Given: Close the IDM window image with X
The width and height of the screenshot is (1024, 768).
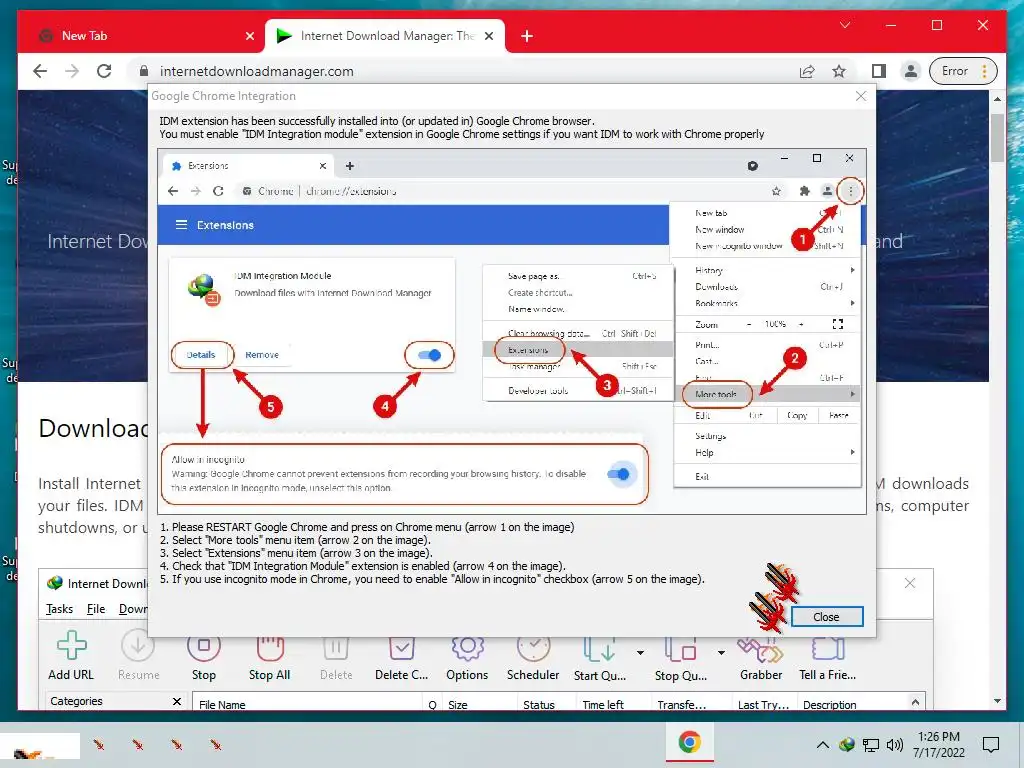Looking at the screenshot, I should point(910,583).
